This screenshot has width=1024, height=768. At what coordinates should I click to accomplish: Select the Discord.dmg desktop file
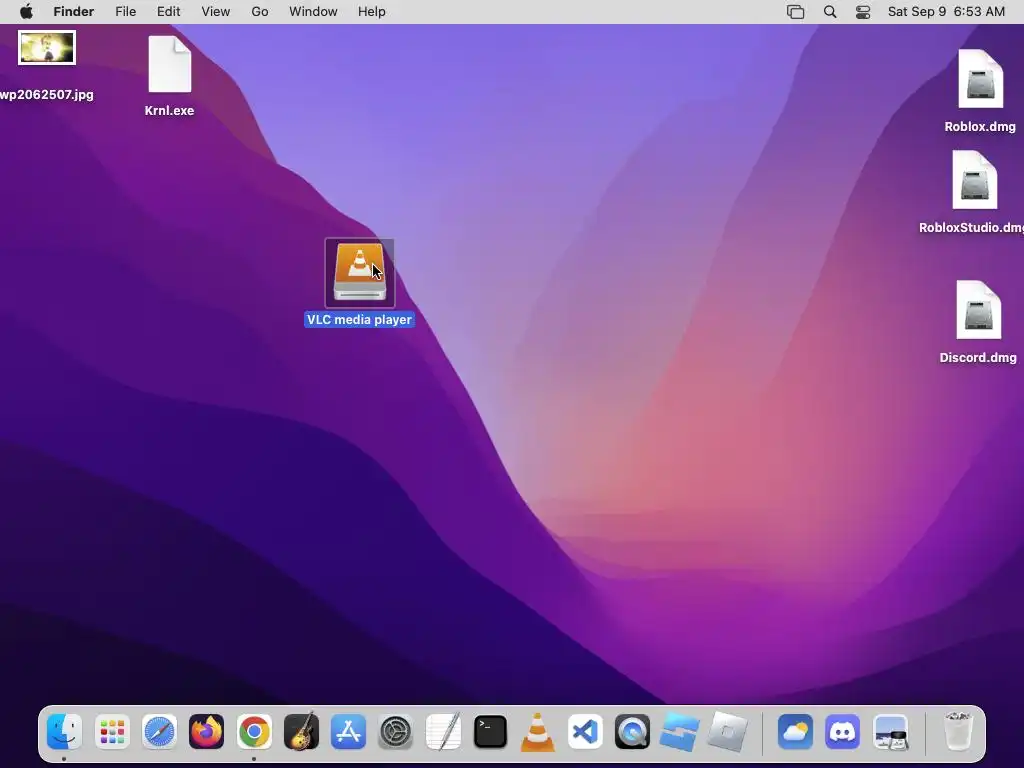coord(978,310)
